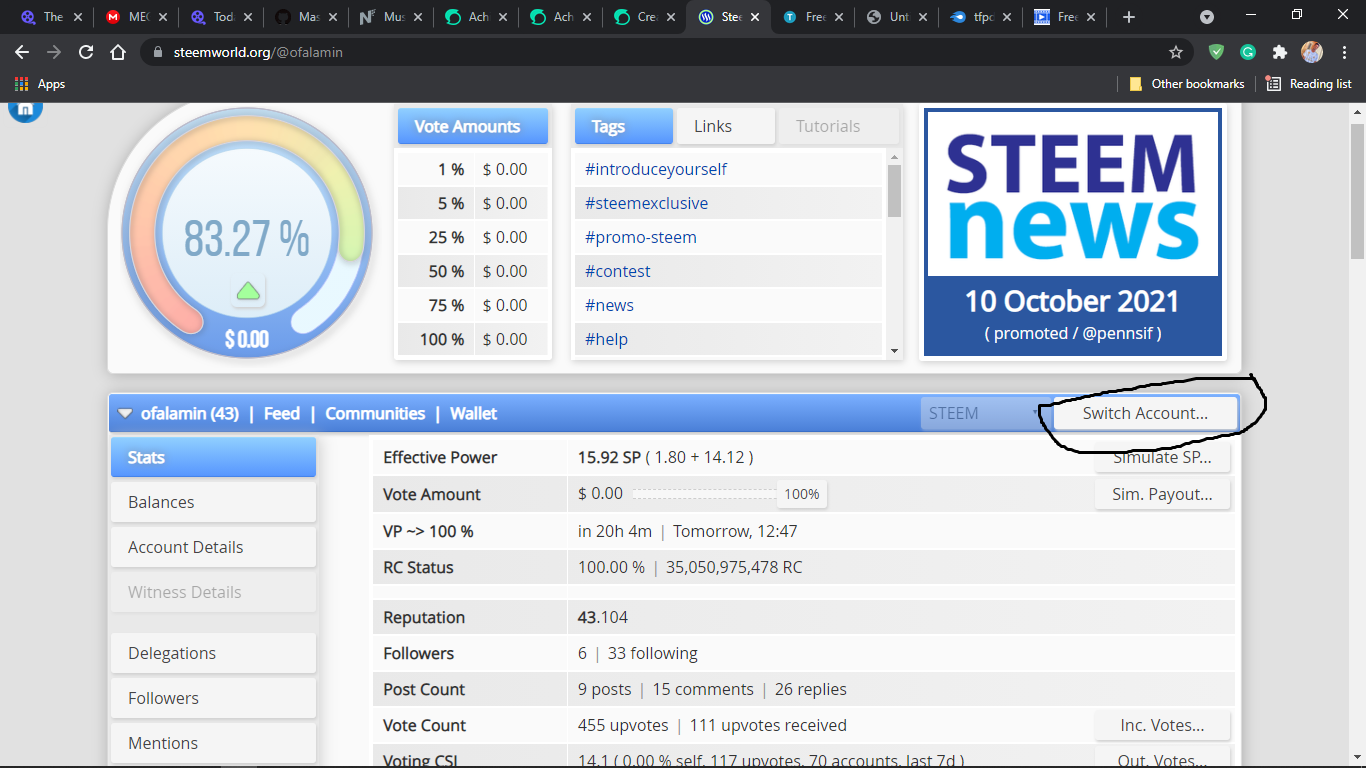Open the green shield extension icon
Viewport: 1366px width, 768px height.
coord(1216,52)
